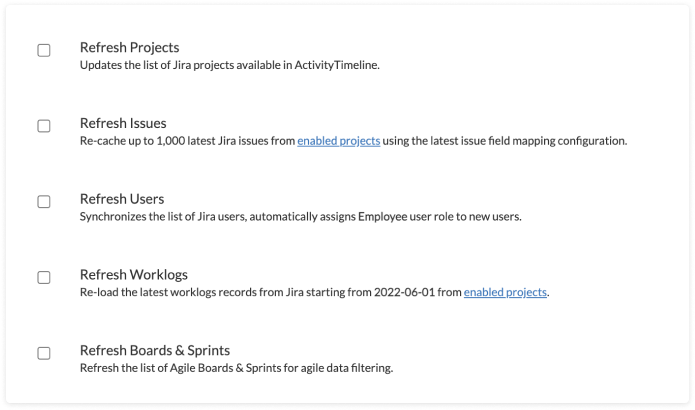Check the Refresh Worklogs option box
The height and width of the screenshot is (410, 695).
(44, 277)
